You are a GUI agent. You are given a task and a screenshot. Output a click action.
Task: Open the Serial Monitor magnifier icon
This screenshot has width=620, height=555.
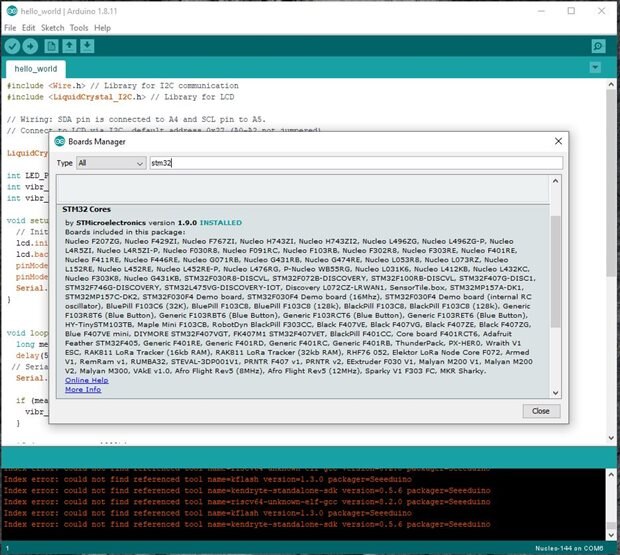click(598, 46)
